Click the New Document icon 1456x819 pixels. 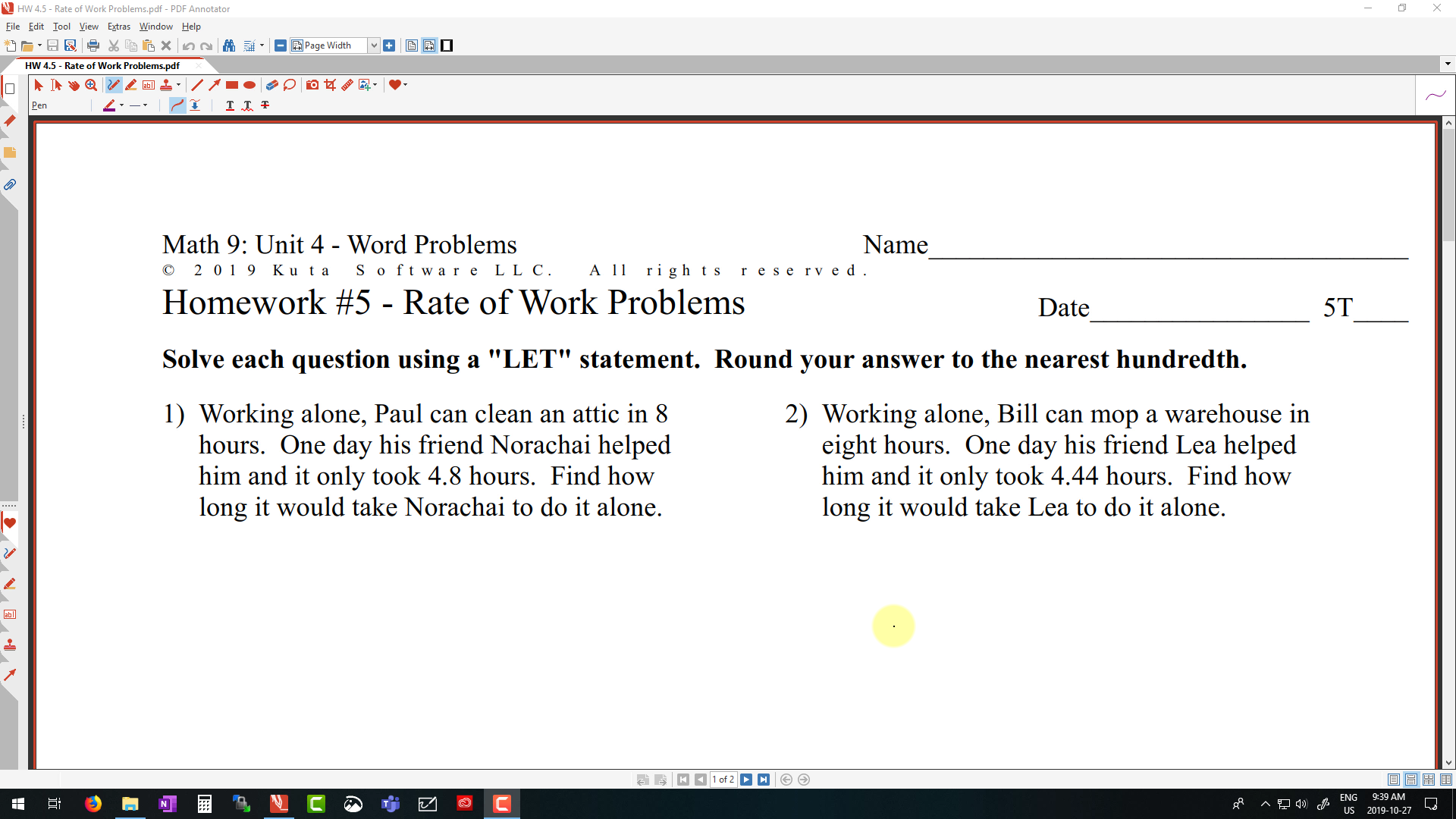pos(10,45)
